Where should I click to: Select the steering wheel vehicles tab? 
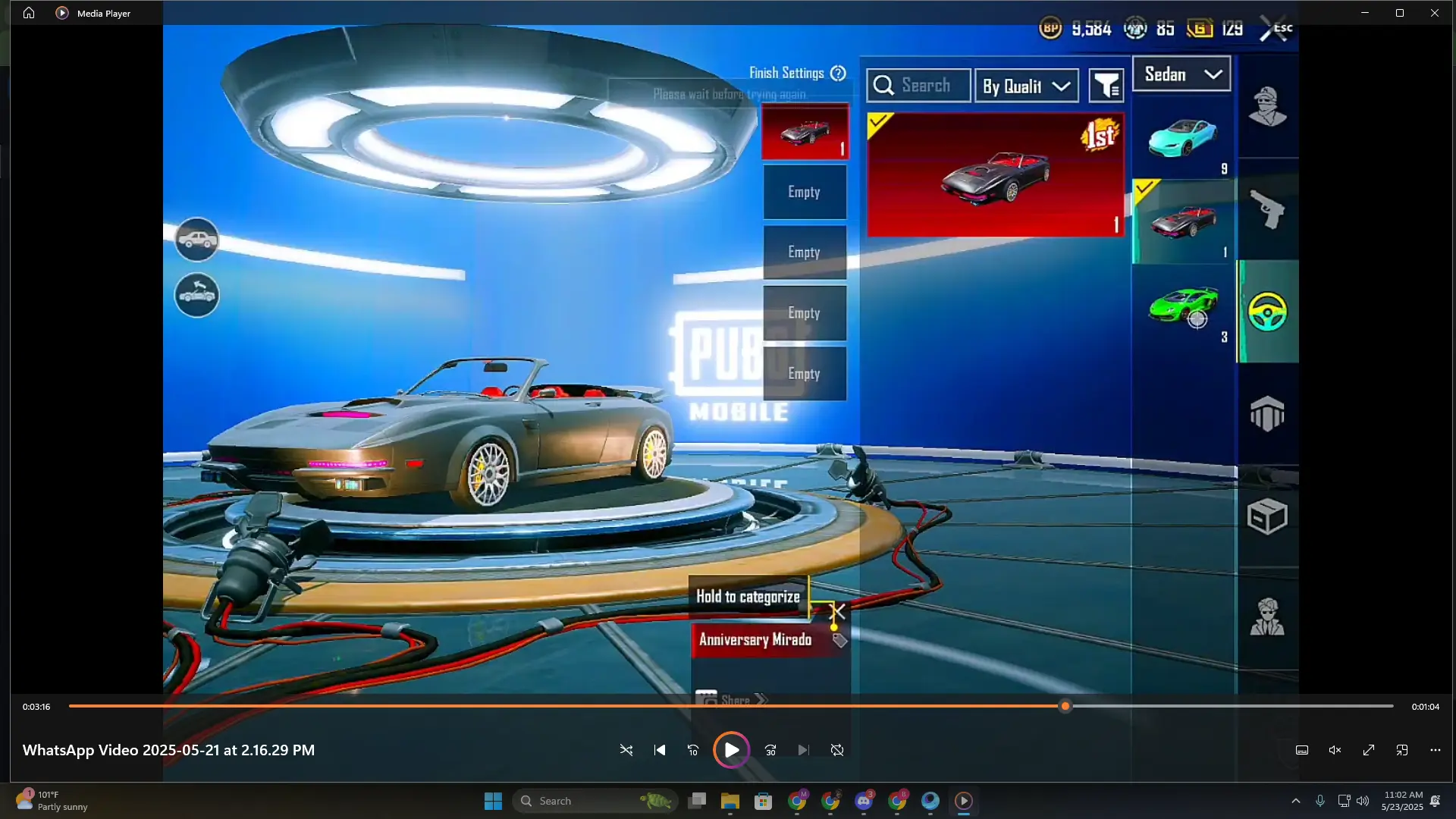click(x=1267, y=312)
